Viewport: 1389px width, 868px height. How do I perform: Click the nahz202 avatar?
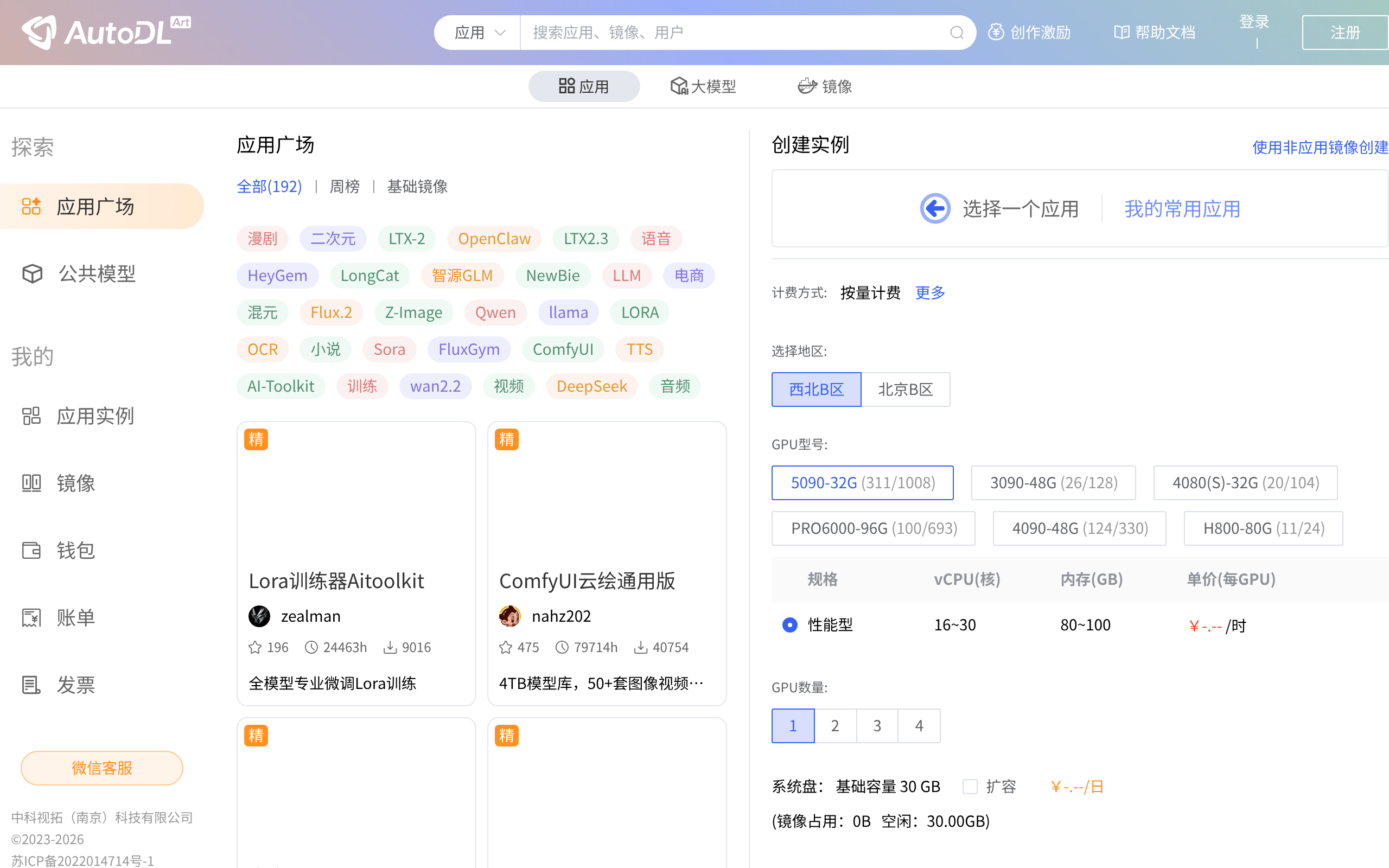[509, 616]
